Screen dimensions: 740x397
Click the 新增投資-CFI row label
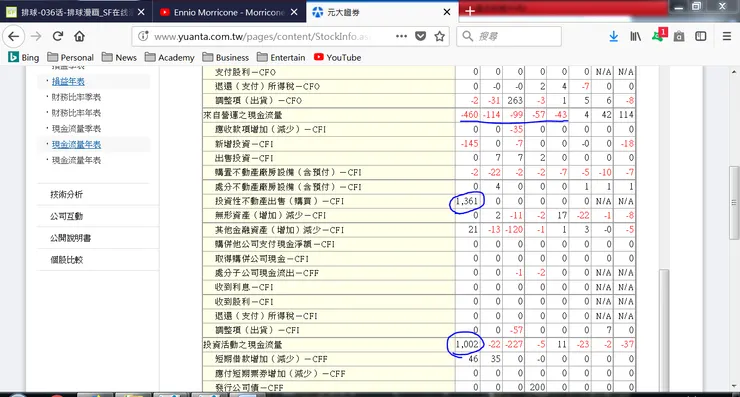click(x=244, y=144)
